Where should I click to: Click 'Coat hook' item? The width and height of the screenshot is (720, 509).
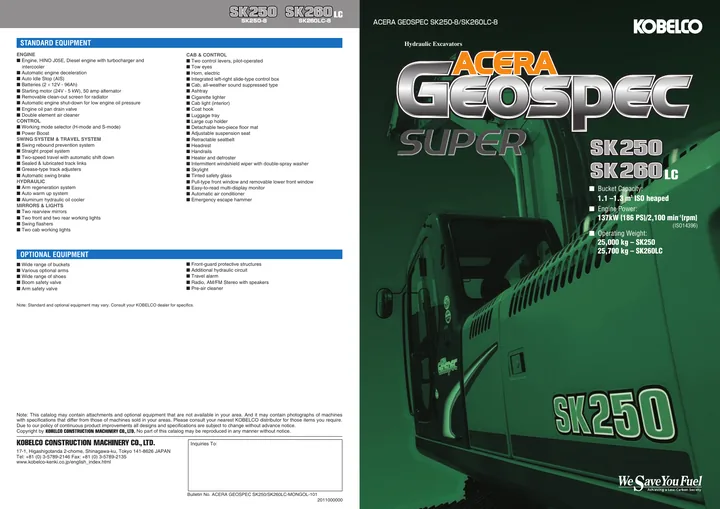[202, 109]
